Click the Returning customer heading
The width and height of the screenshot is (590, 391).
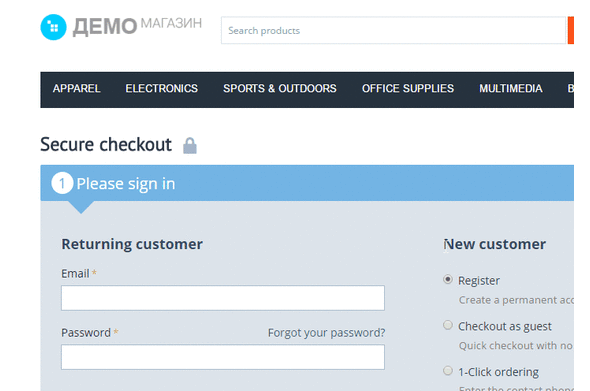click(x=132, y=244)
